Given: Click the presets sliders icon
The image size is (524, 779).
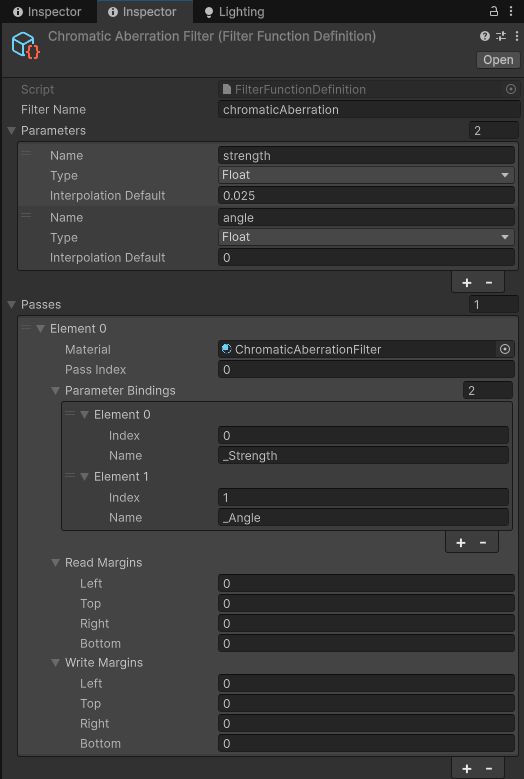Looking at the screenshot, I should point(501,36).
